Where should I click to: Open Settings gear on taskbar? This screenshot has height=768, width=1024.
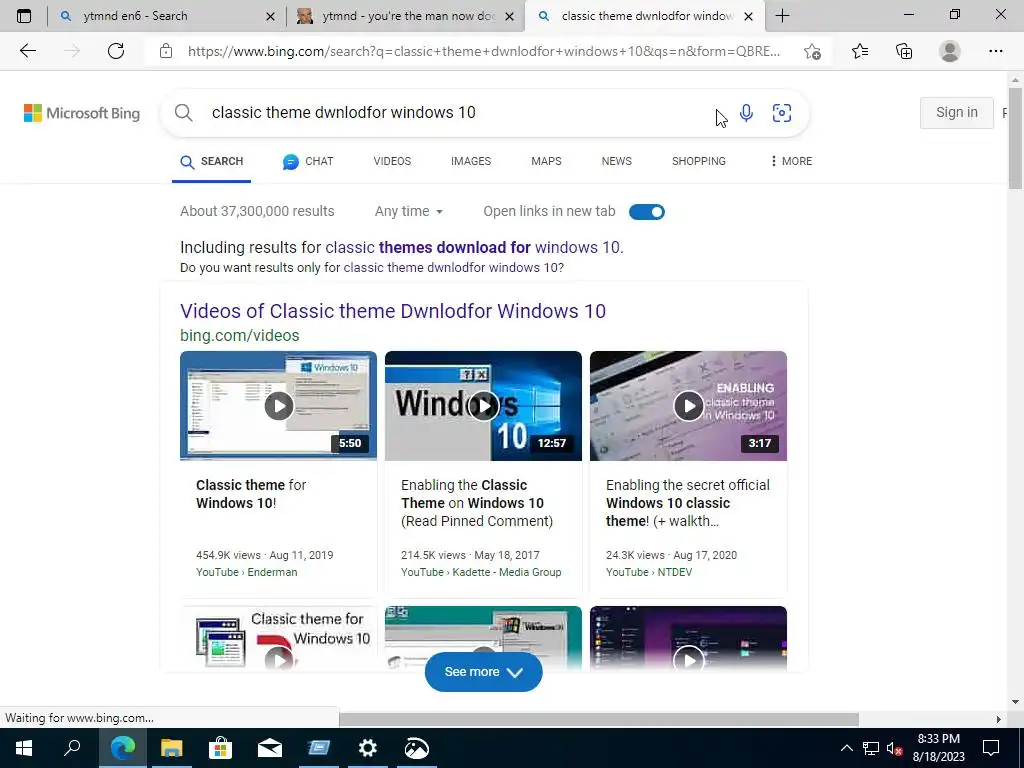pos(368,748)
